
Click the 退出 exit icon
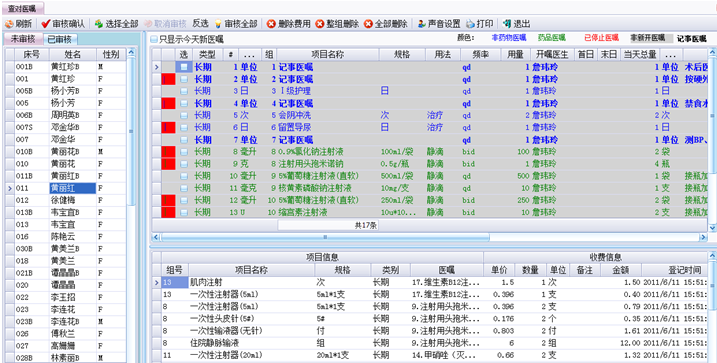tap(507, 24)
